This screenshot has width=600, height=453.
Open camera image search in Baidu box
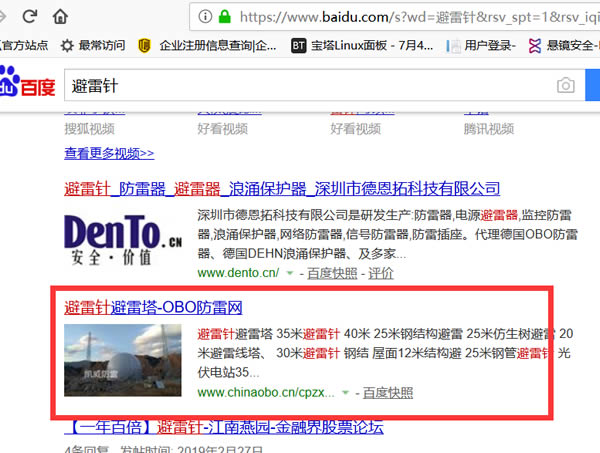tap(566, 86)
